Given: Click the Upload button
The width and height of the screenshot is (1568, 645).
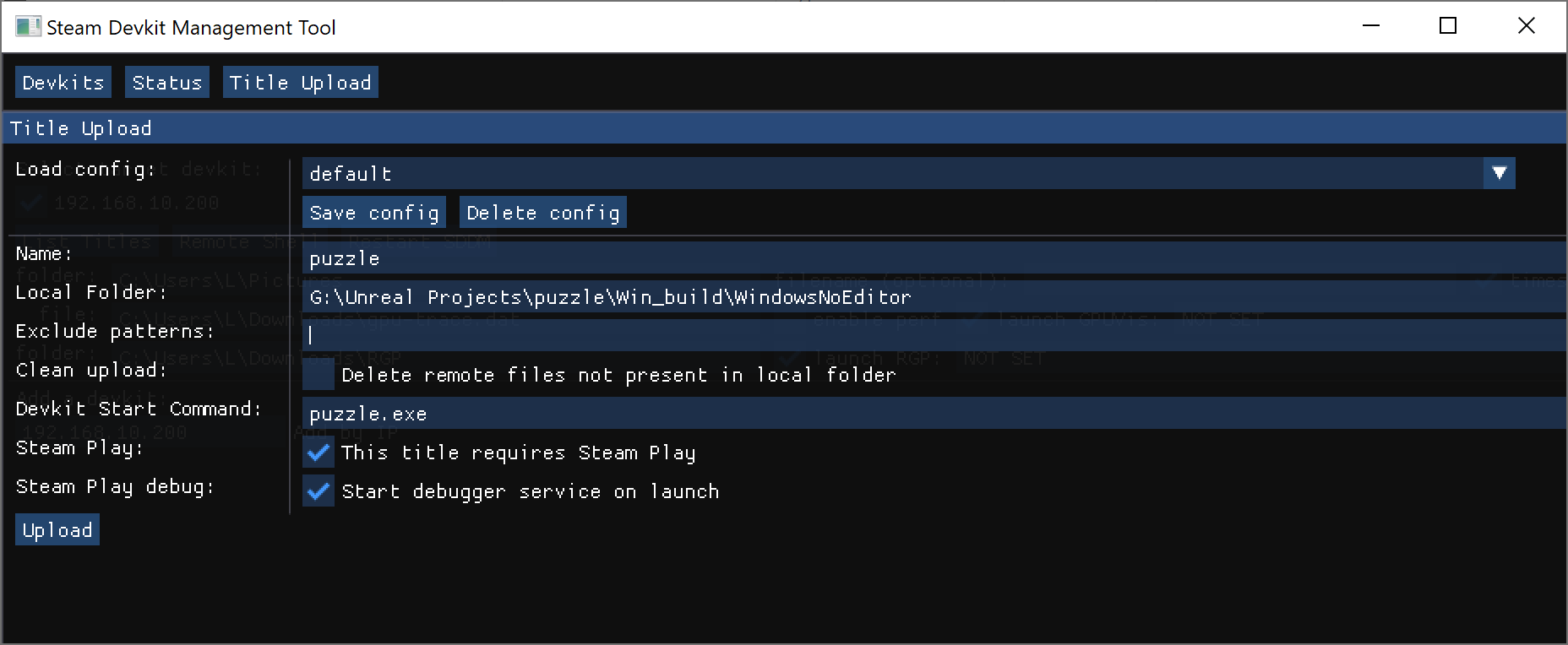Looking at the screenshot, I should (57, 530).
